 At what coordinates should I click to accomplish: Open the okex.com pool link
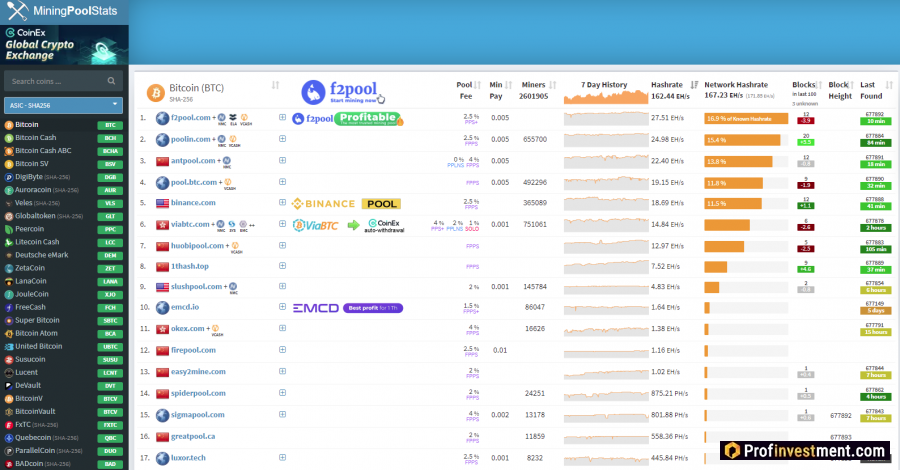click(188, 329)
